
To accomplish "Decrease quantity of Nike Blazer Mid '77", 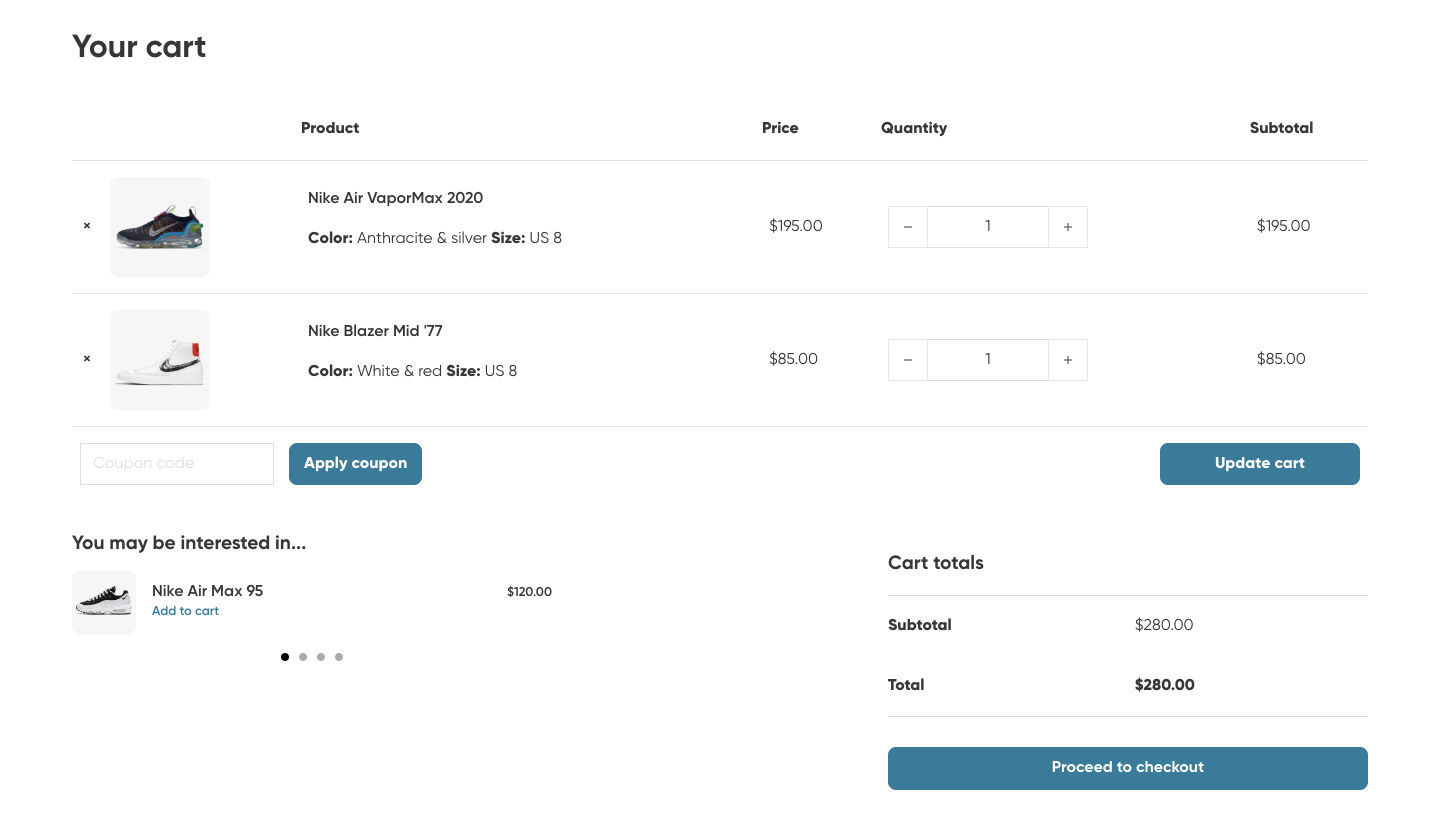I will coord(908,360).
